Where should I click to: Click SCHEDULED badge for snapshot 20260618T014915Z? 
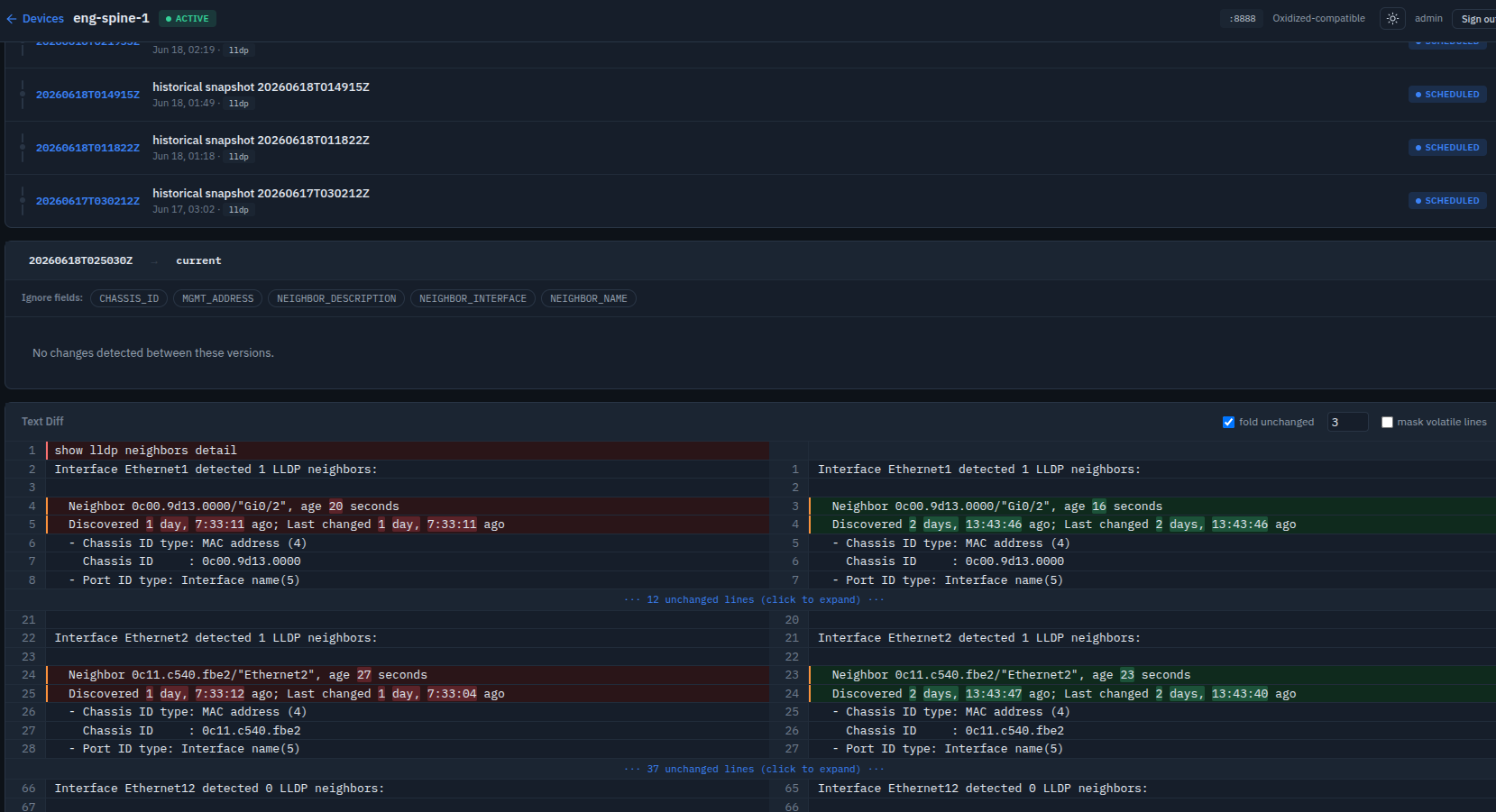[x=1447, y=94]
